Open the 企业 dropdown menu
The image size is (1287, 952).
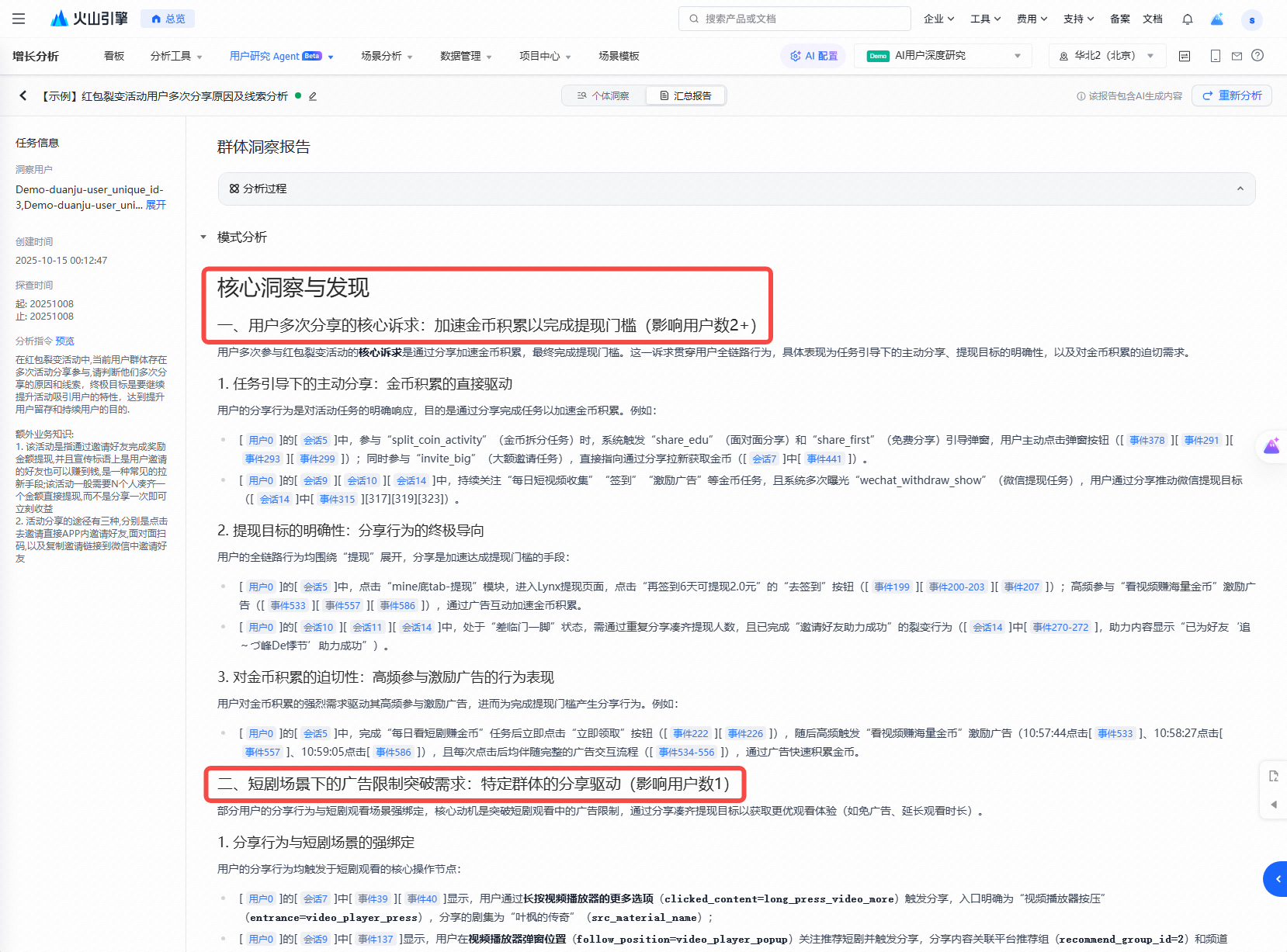[939, 19]
